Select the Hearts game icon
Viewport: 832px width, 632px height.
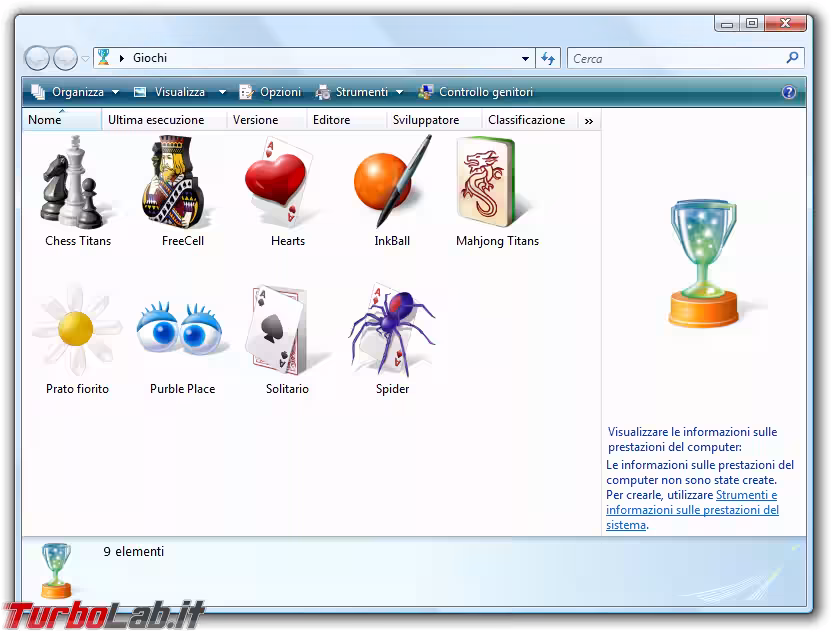(x=279, y=181)
